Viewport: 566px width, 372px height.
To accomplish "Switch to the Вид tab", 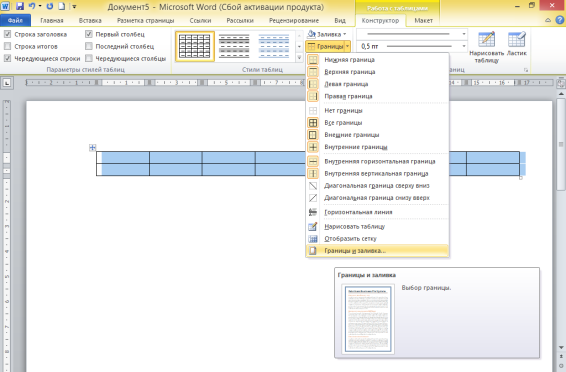I will coord(340,21).
